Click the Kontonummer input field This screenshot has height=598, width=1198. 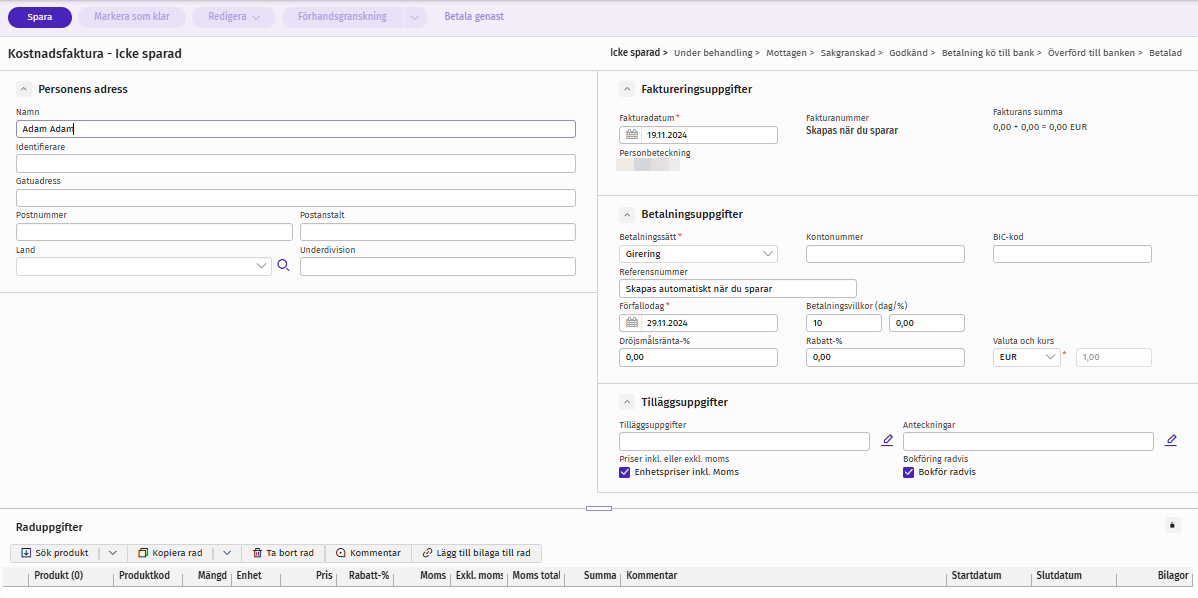[886, 254]
